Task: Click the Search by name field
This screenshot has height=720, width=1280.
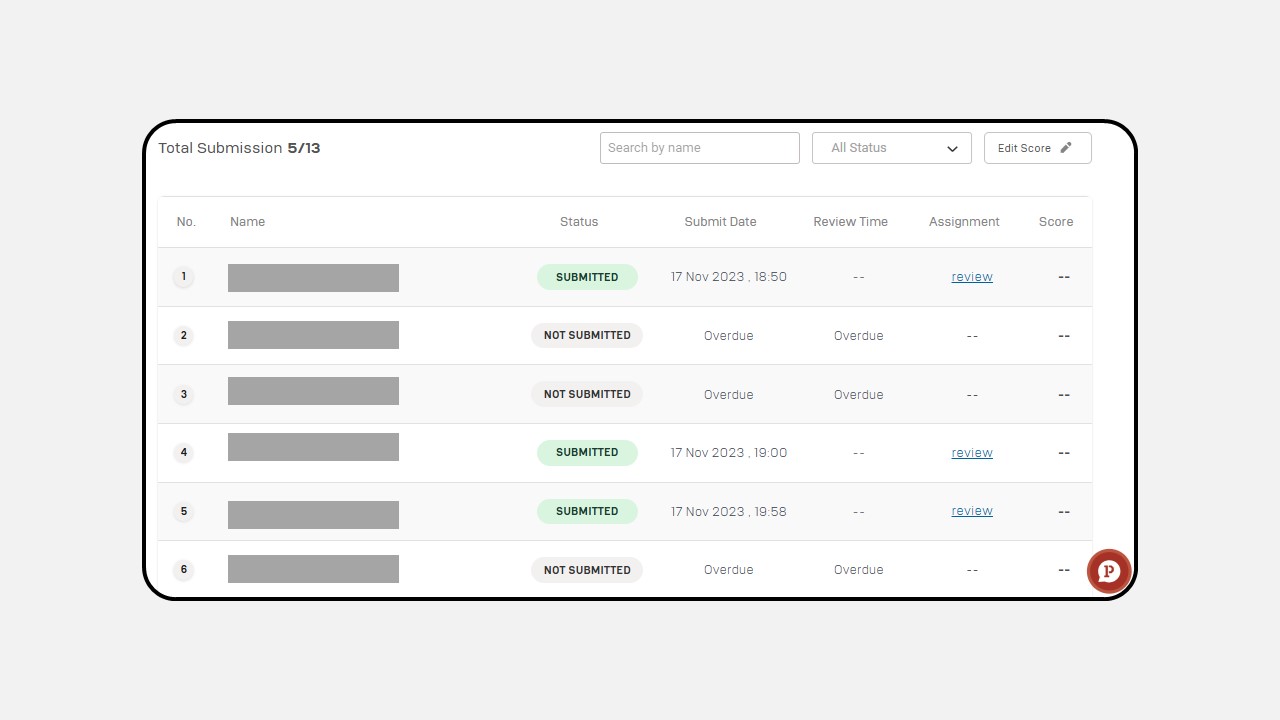Action: (x=700, y=148)
